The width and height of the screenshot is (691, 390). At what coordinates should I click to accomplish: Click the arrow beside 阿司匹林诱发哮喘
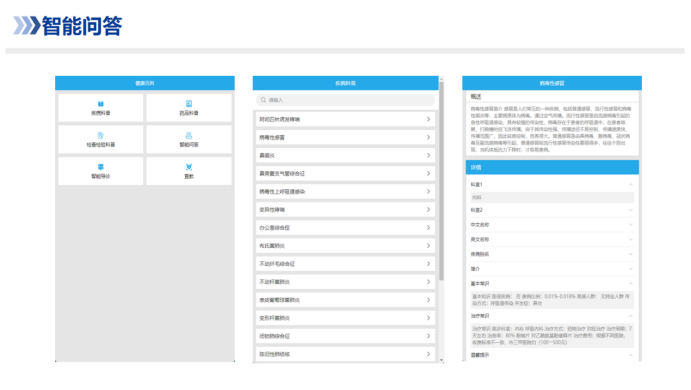(x=428, y=119)
